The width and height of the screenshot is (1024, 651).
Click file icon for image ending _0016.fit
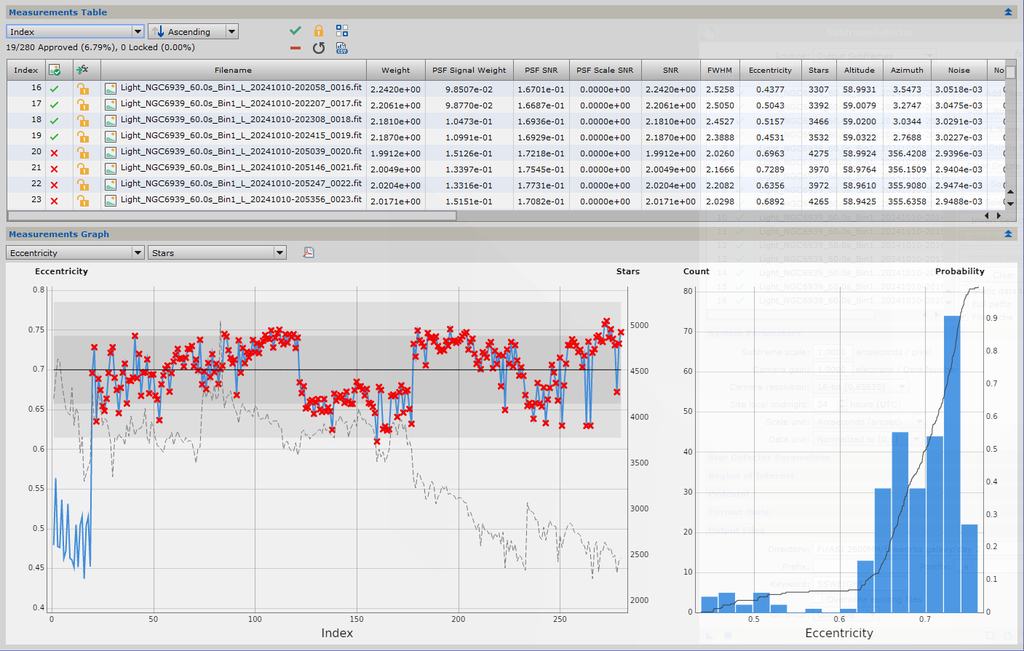(111, 88)
